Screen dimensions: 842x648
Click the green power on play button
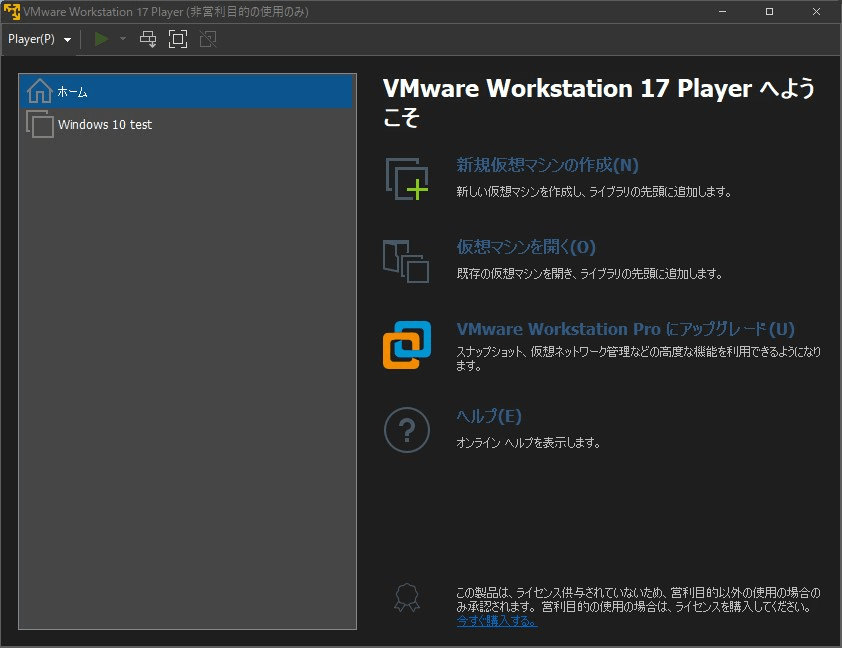pyautogui.click(x=101, y=39)
